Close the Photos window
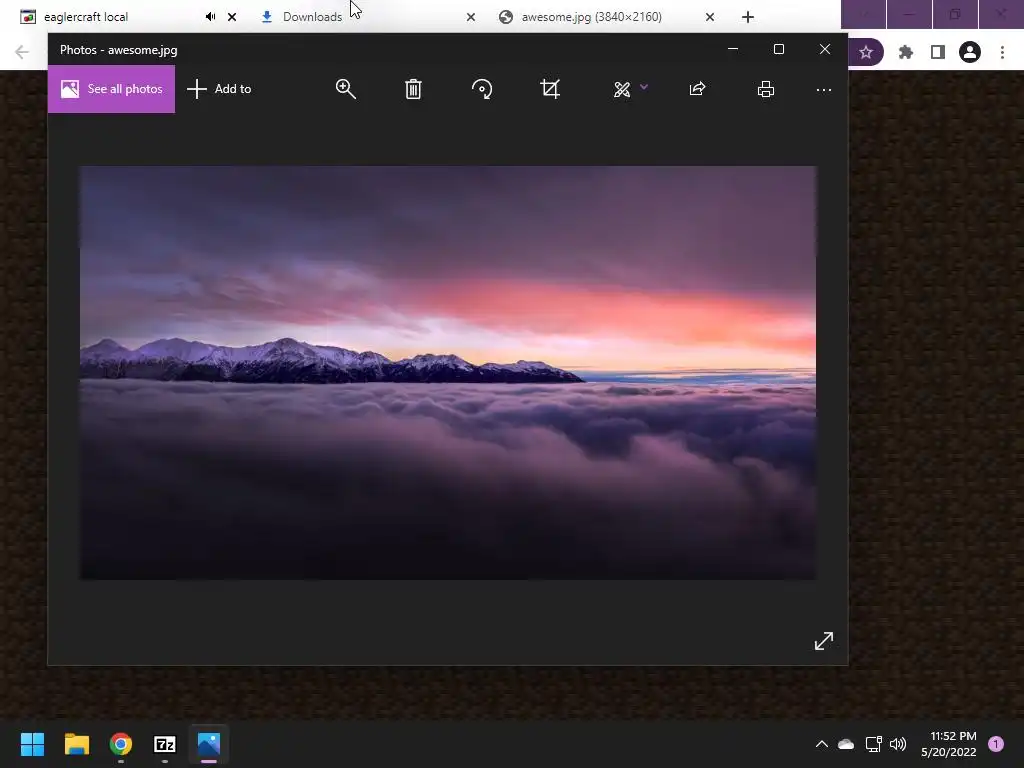Viewport: 1024px width, 768px height. (x=825, y=49)
